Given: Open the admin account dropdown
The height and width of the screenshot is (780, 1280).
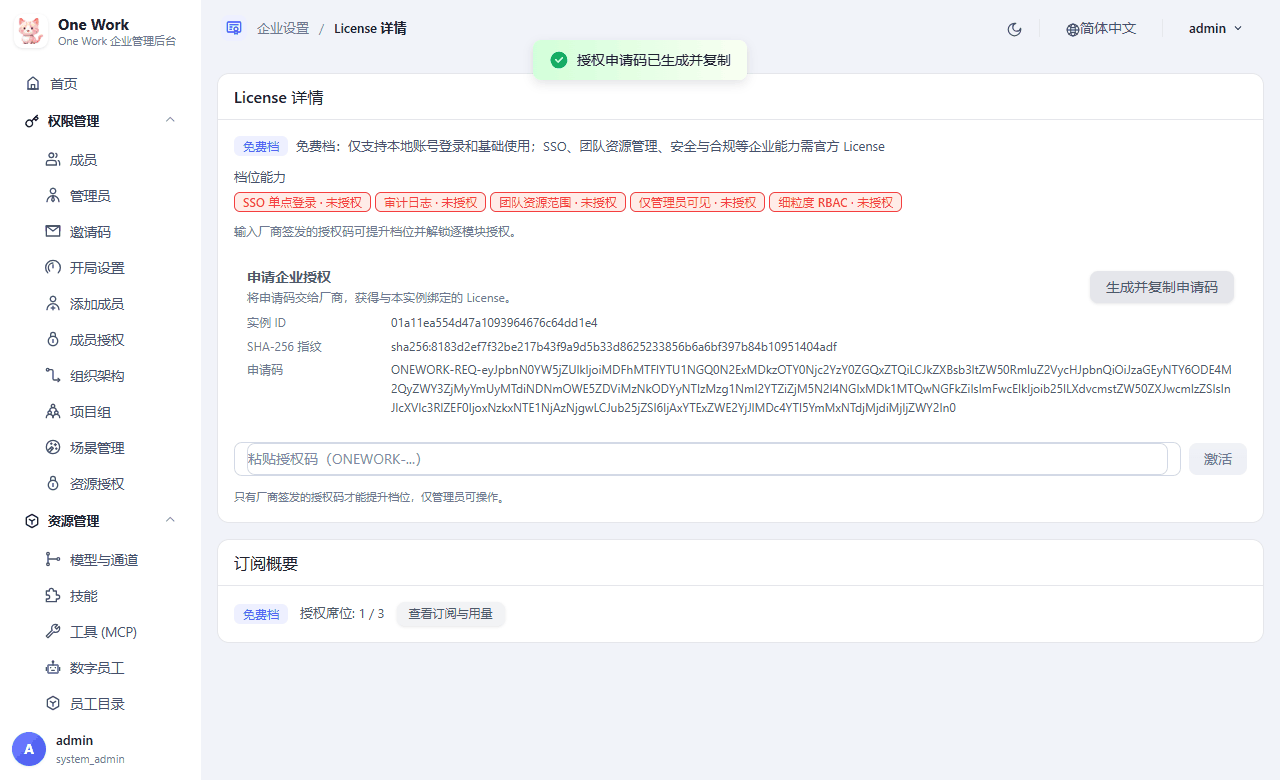Looking at the screenshot, I should pos(1215,29).
